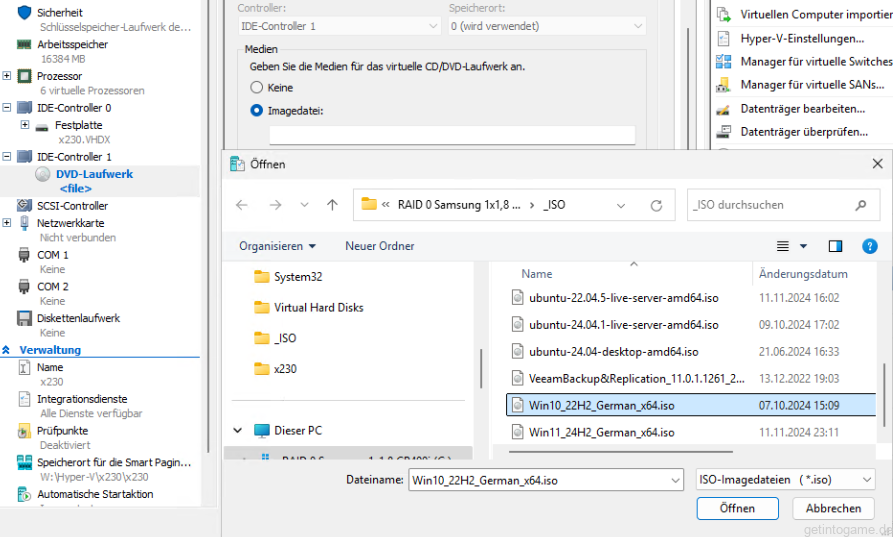This screenshot has height=537, width=893.
Task: Select the Keine radio button
Action: pos(257,88)
